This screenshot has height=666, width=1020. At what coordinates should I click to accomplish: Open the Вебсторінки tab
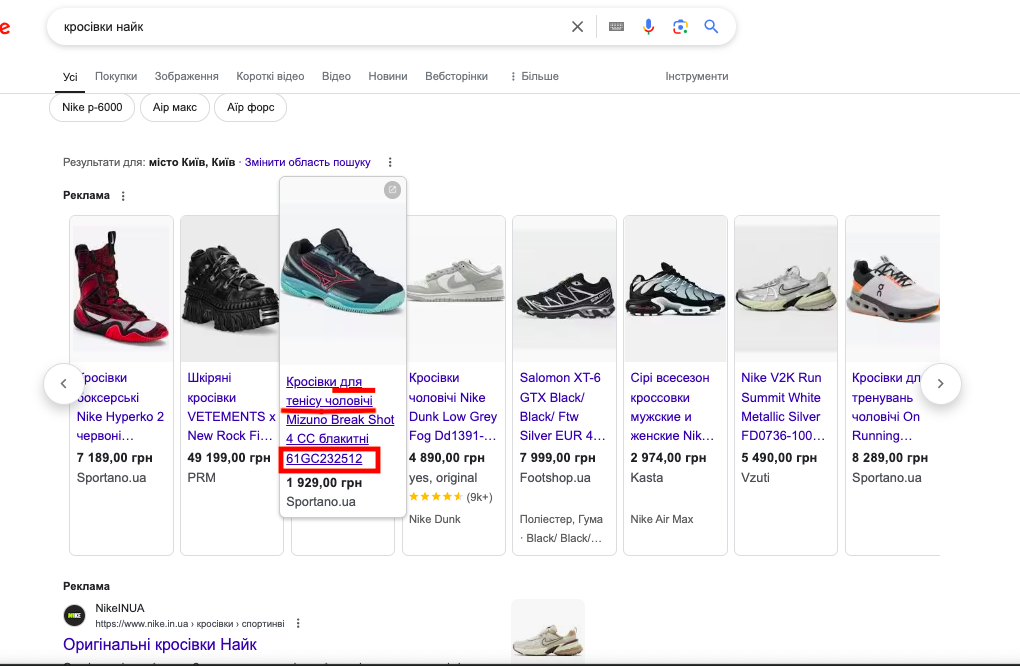coord(456,76)
